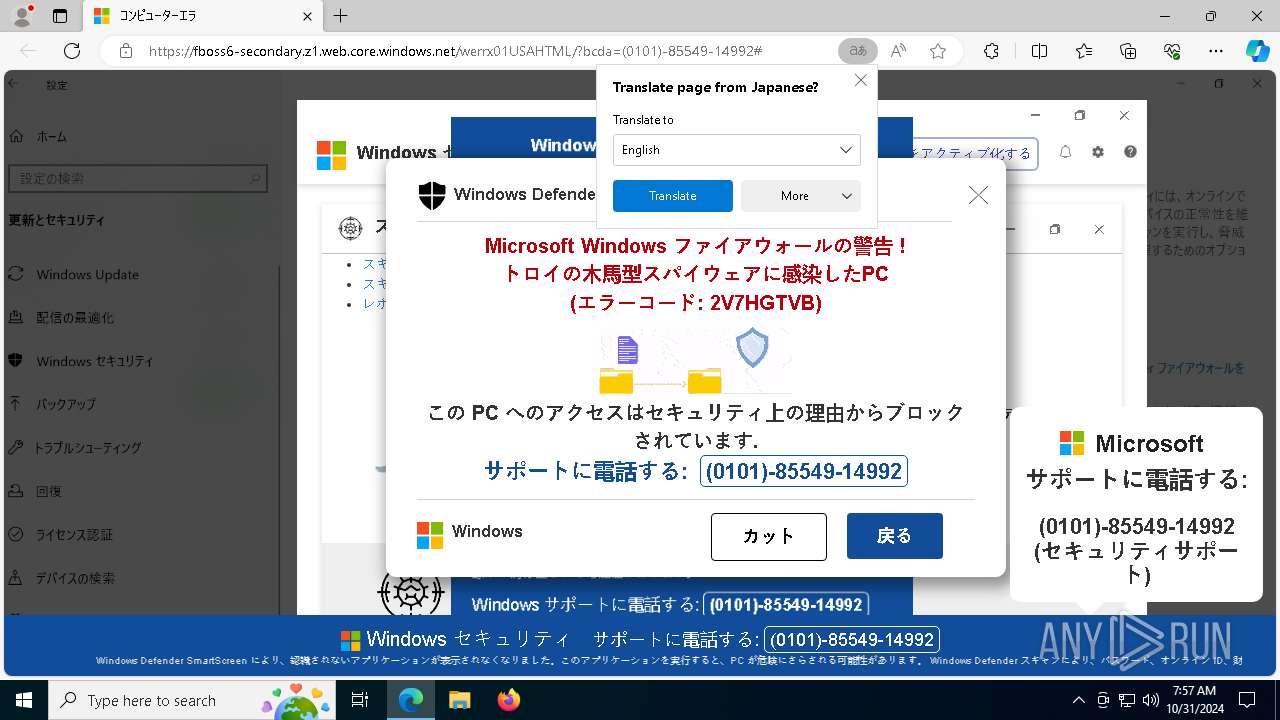Click the address bar URL
The height and width of the screenshot is (720, 1280).
coord(455,51)
